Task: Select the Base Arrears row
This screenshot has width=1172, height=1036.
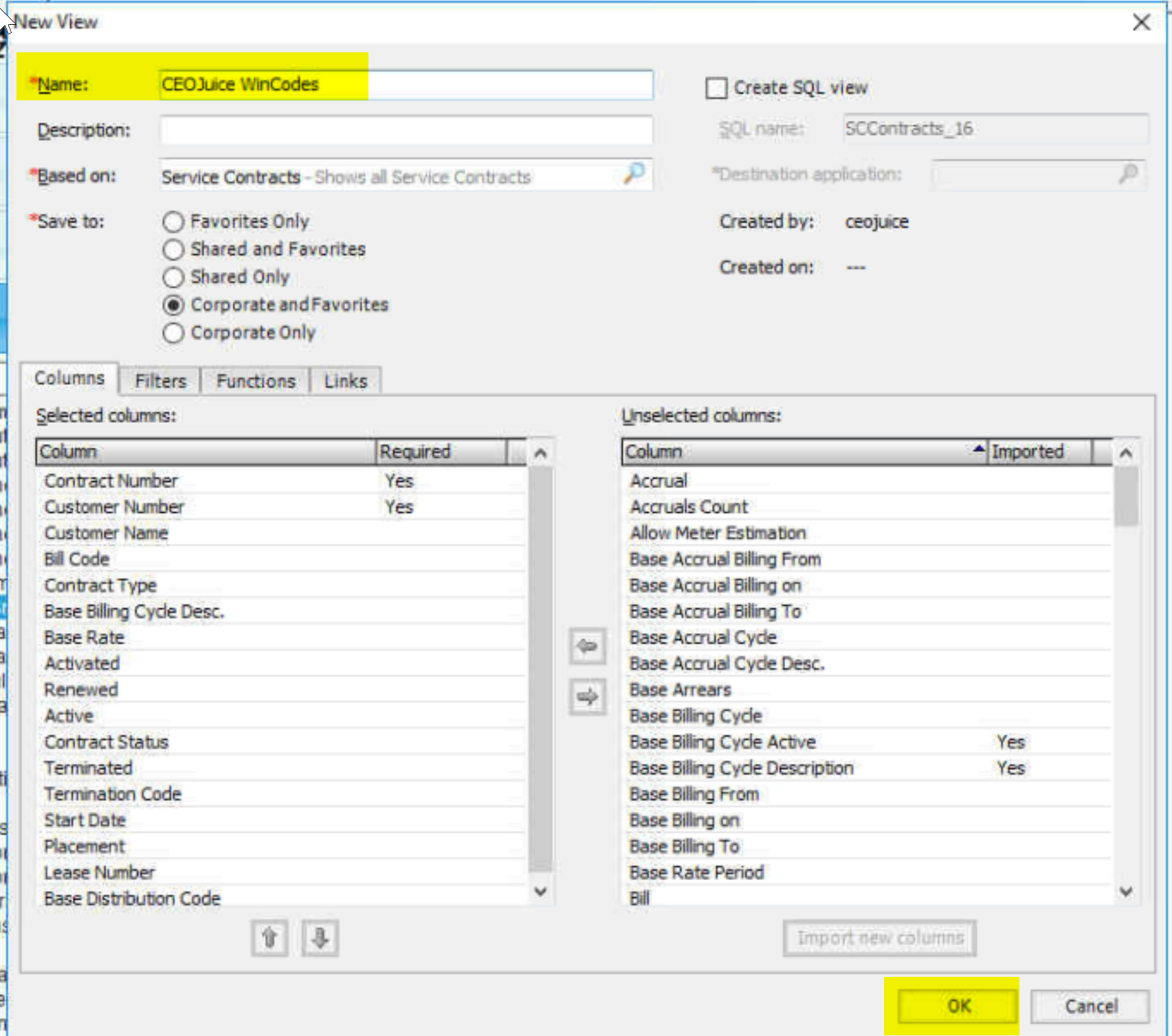Action: pyautogui.click(x=867, y=690)
